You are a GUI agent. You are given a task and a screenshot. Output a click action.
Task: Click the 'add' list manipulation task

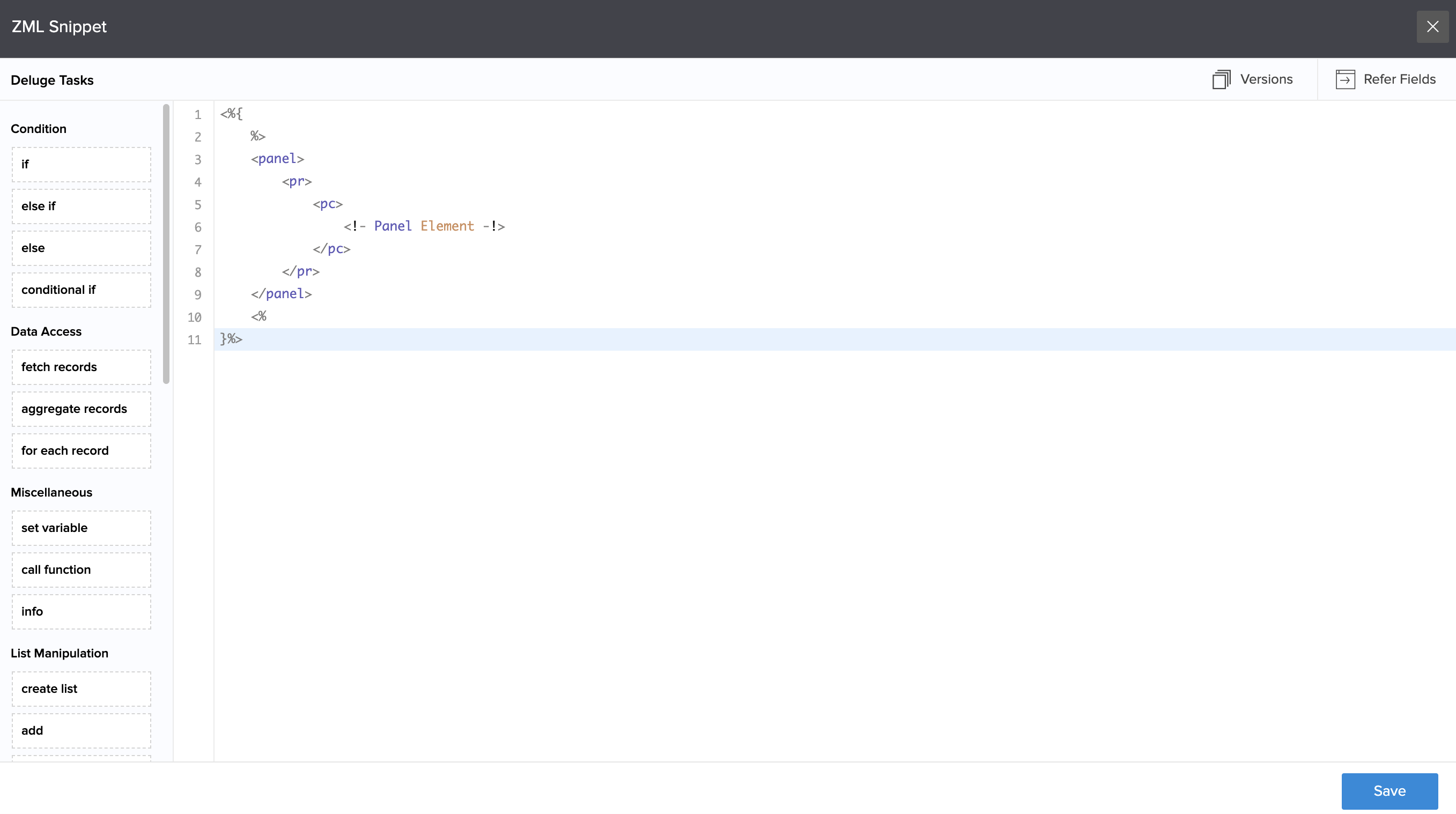(82, 731)
